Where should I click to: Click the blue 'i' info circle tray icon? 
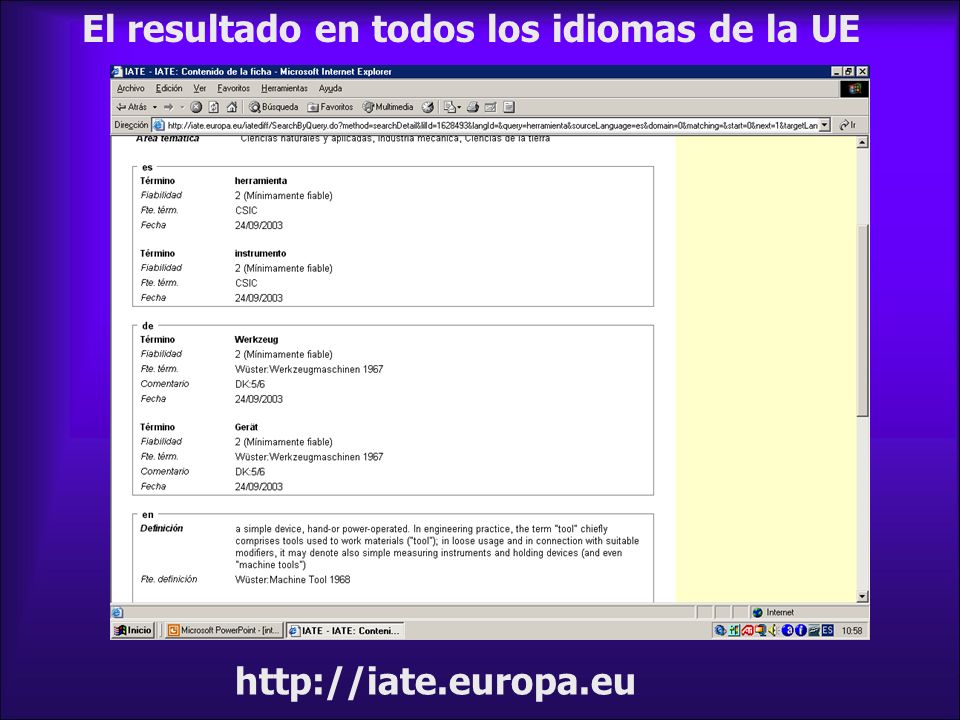click(x=801, y=630)
